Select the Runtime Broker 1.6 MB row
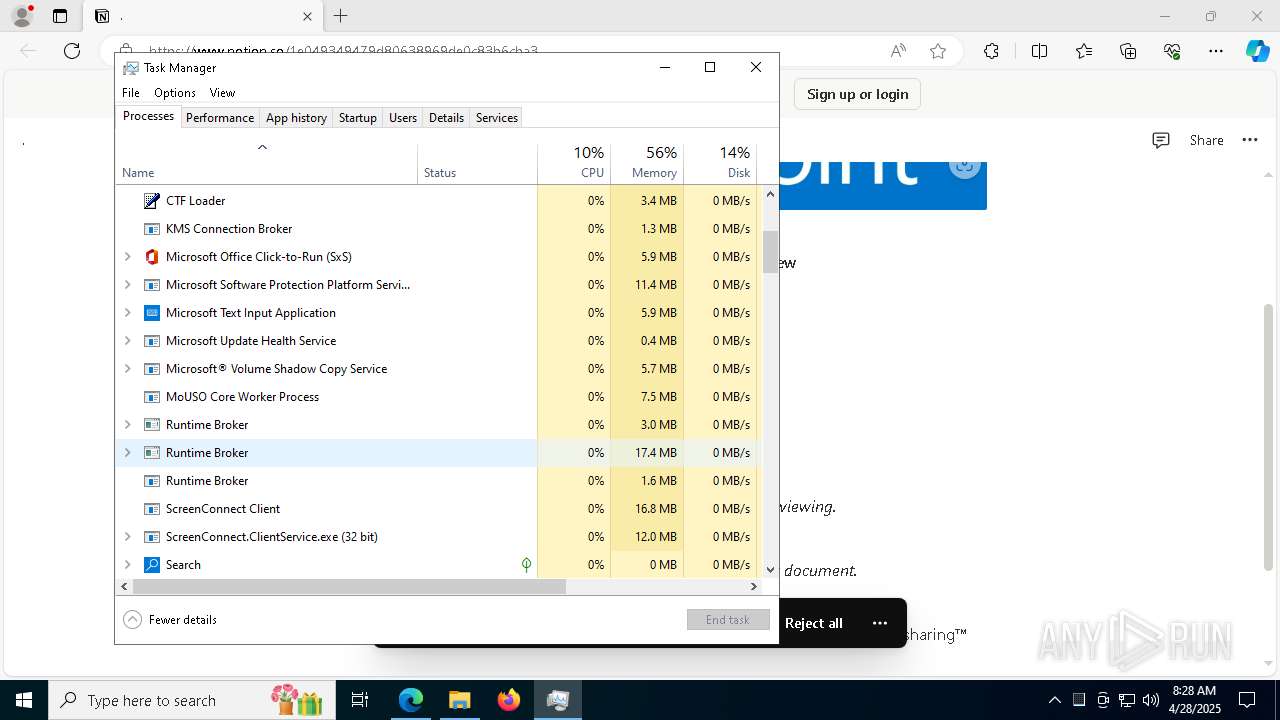 [x=436, y=481]
